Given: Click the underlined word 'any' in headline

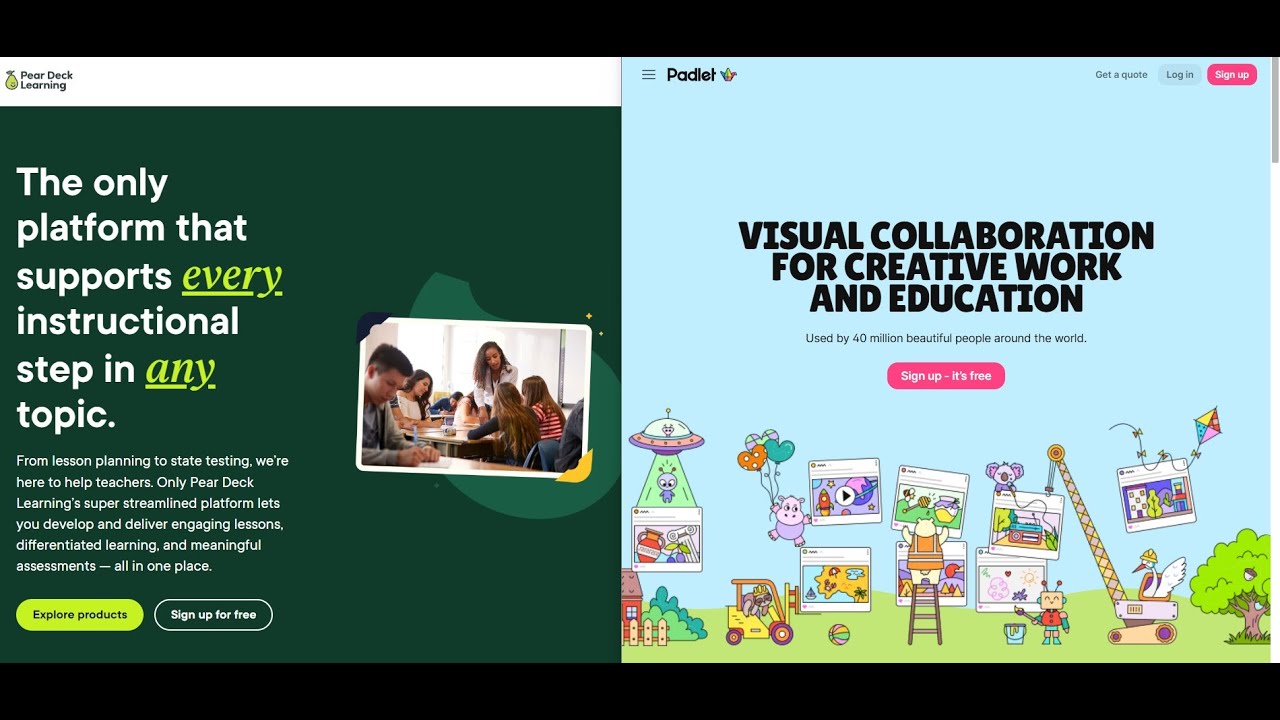Looking at the screenshot, I should (181, 369).
